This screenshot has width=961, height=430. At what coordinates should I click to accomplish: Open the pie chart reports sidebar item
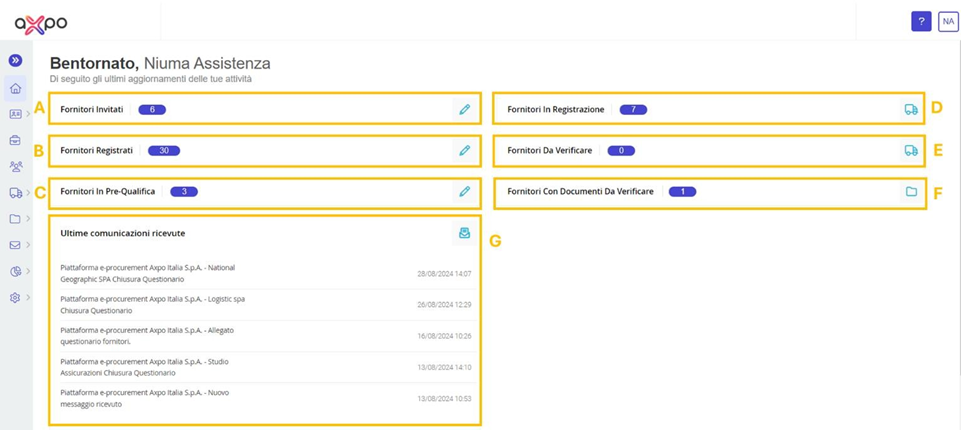15,271
